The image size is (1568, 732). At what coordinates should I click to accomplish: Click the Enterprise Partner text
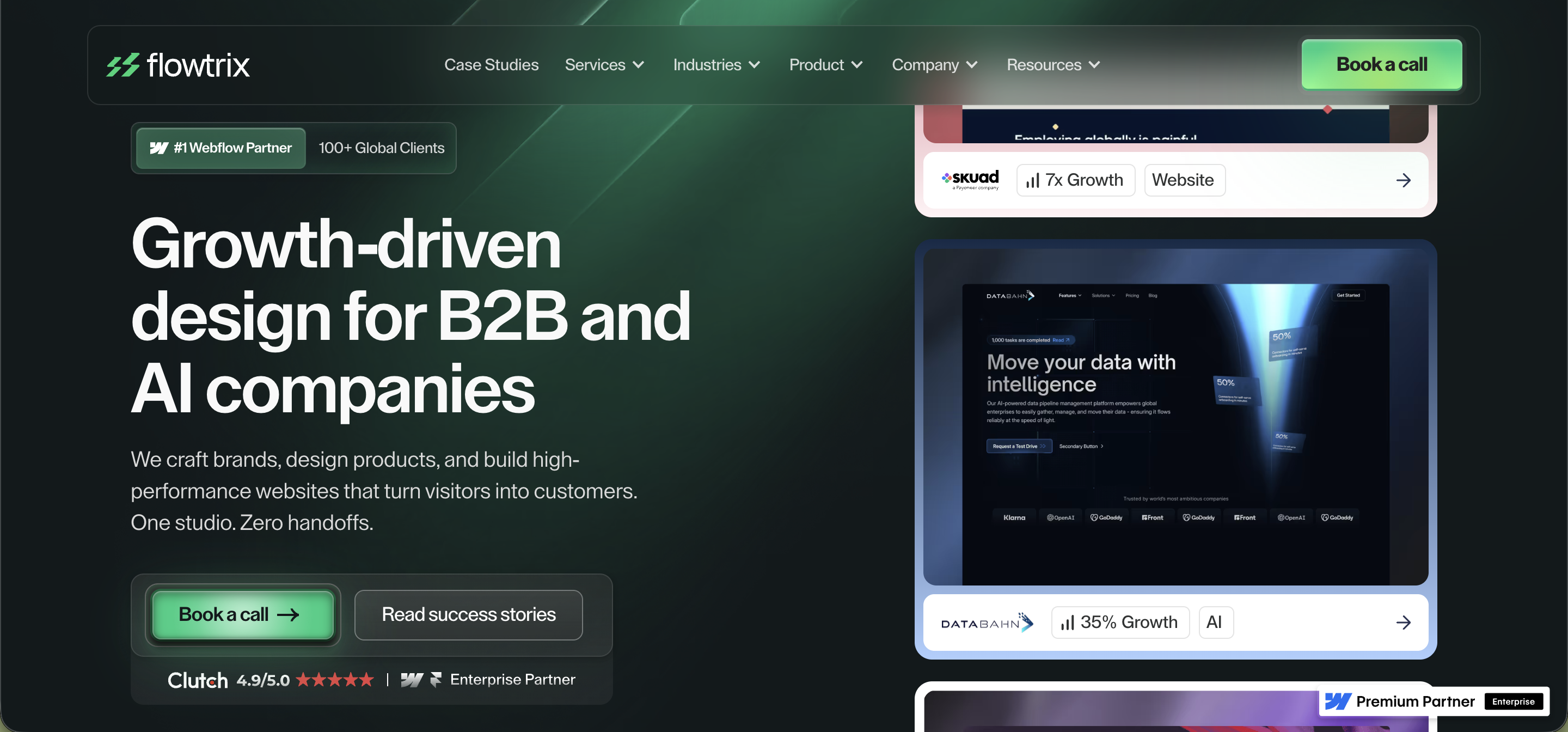coord(512,680)
